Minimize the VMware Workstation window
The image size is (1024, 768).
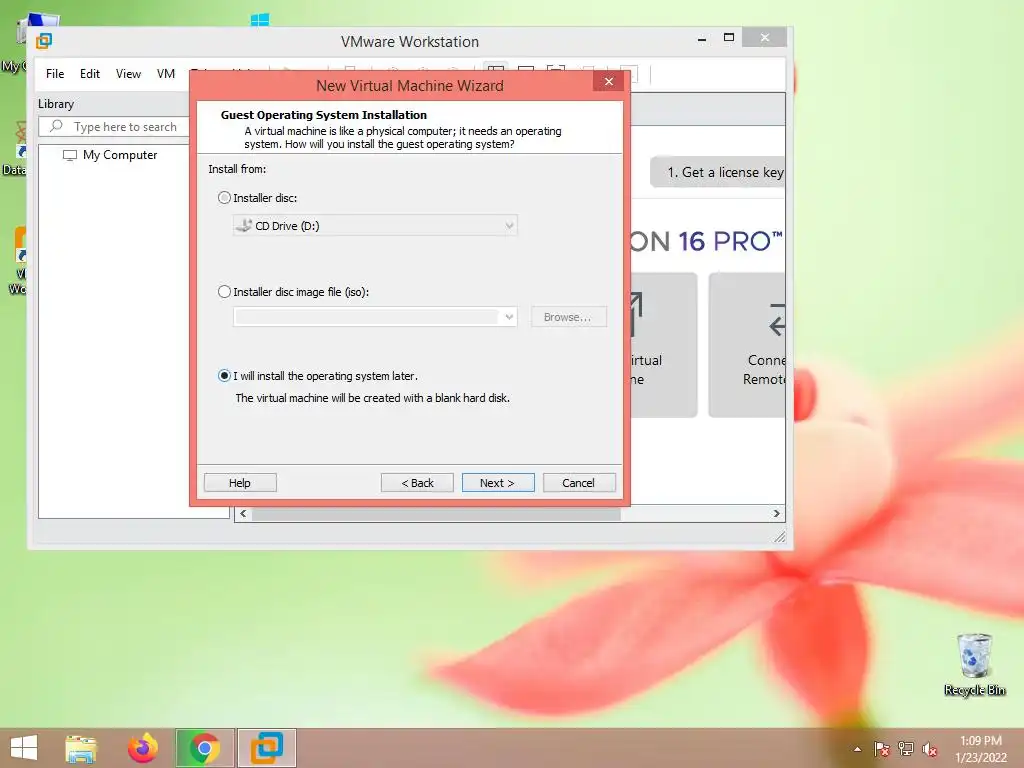[702, 39]
